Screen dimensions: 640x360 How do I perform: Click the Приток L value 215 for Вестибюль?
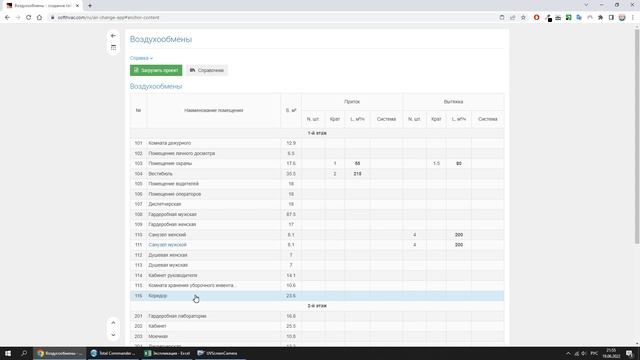(x=357, y=174)
